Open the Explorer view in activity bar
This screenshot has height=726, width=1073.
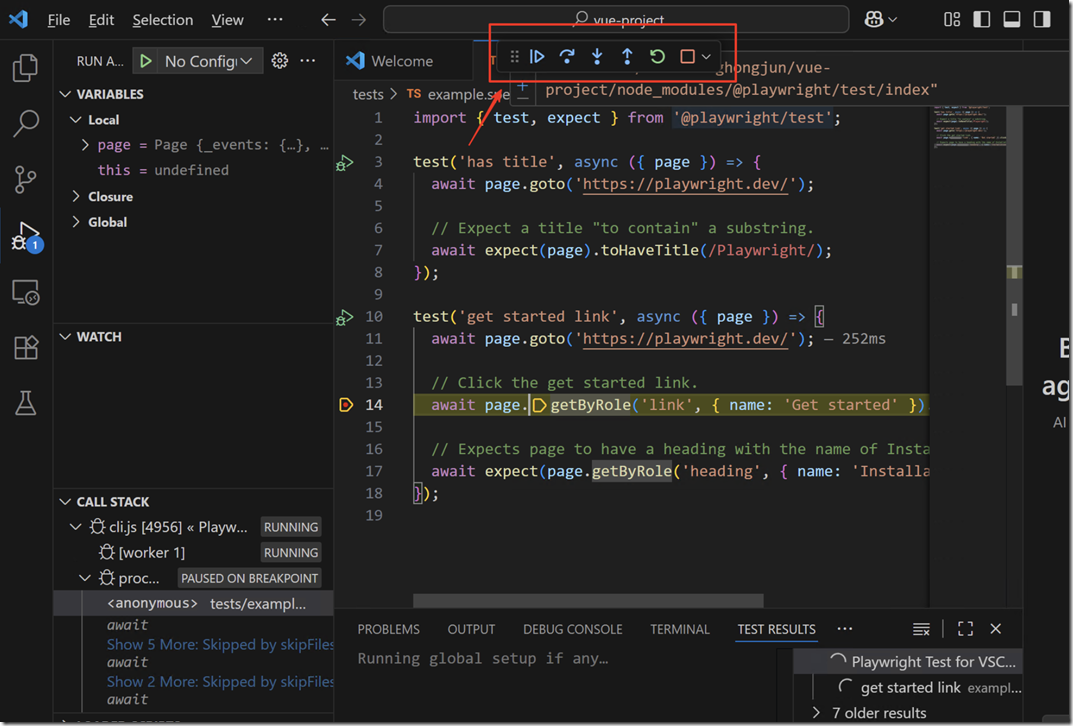point(25,68)
